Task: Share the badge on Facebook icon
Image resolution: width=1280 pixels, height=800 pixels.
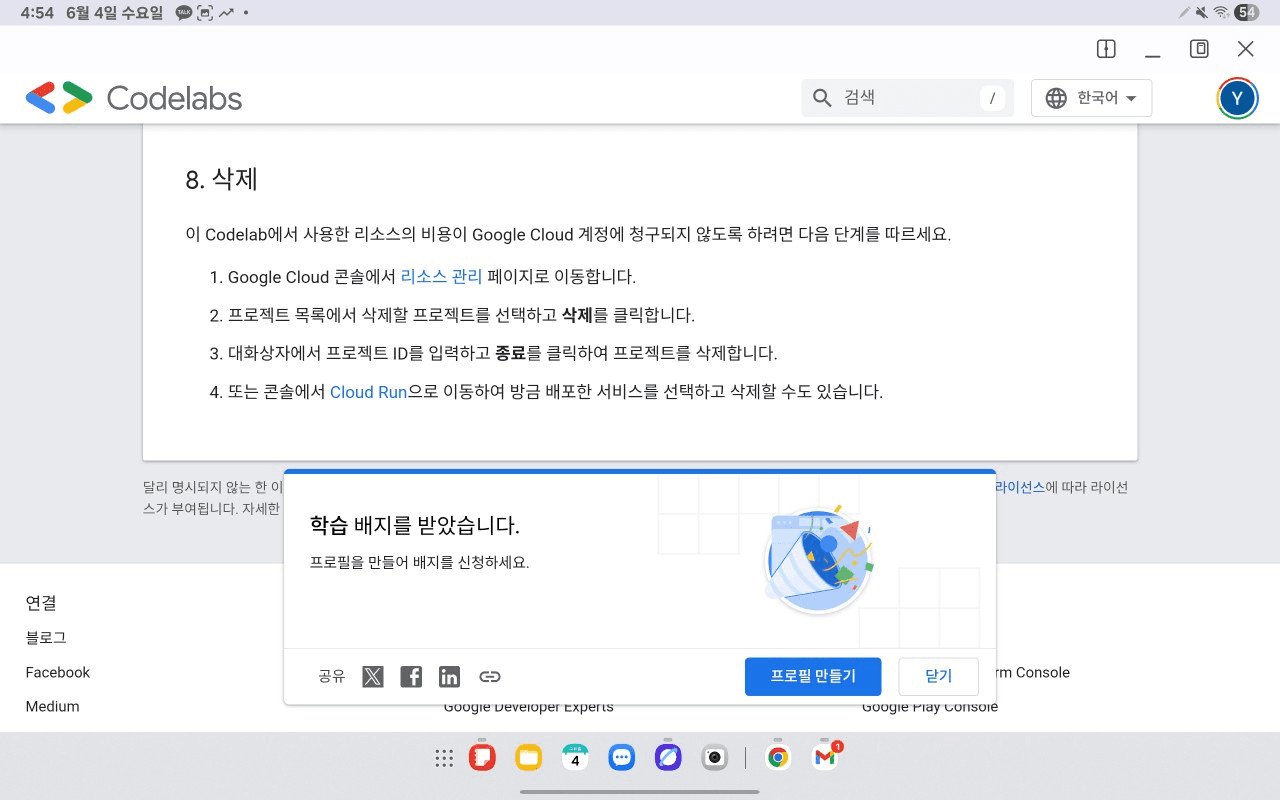Action: click(411, 677)
